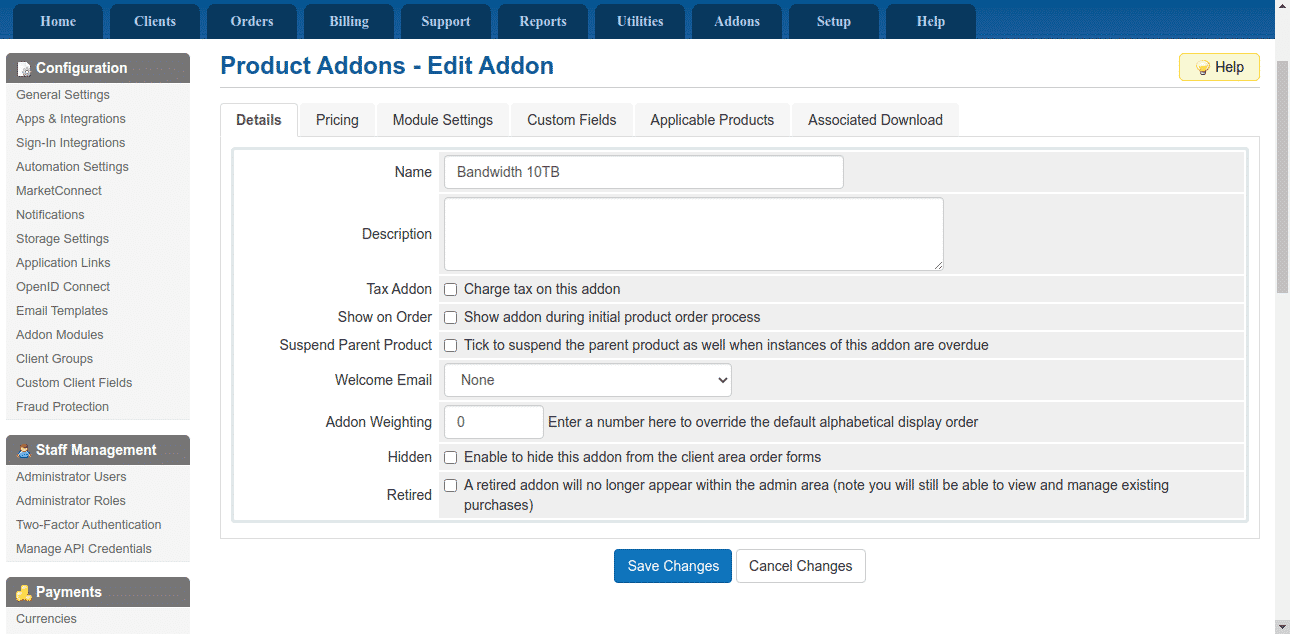Image resolution: width=1290 pixels, height=634 pixels.
Task: Switch to the Custom Fields tab
Action: tap(572, 120)
